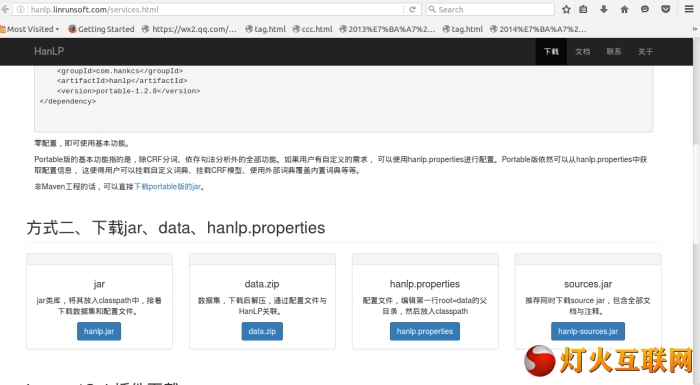Click the 方式二 section heading
Image resolution: width=700 pixels, height=385 pixels.
pos(175,228)
